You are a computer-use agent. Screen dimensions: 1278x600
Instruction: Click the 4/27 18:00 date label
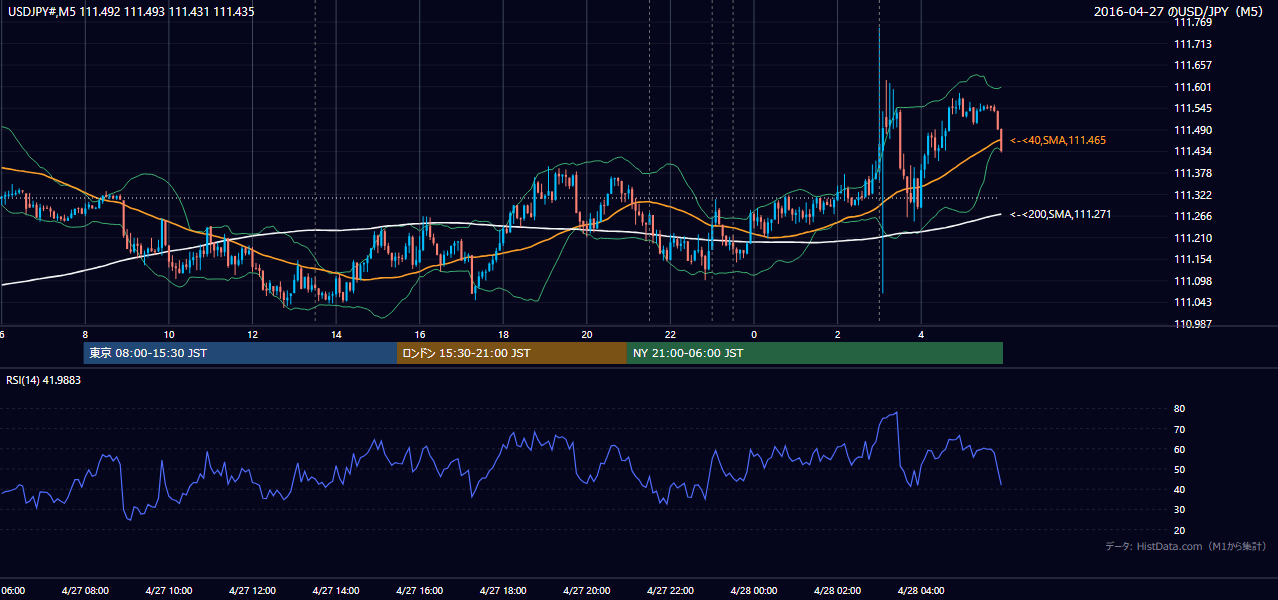tap(503, 591)
